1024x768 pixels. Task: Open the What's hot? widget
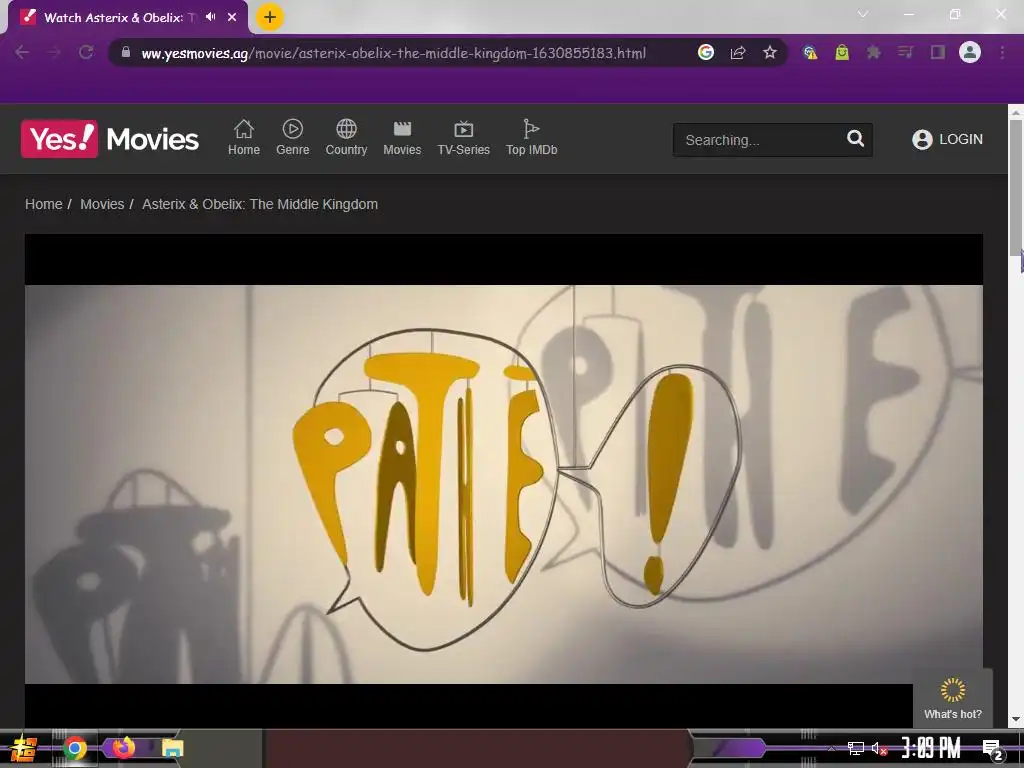click(953, 697)
